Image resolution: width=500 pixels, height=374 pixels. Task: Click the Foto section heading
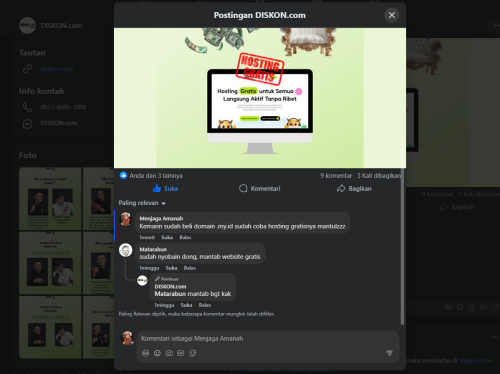point(28,156)
